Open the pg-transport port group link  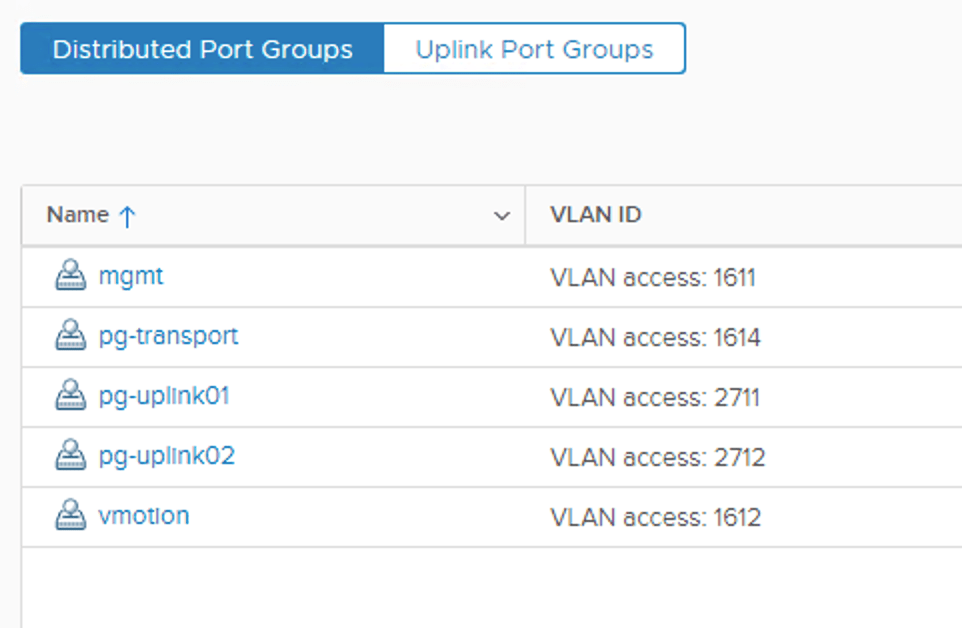168,336
